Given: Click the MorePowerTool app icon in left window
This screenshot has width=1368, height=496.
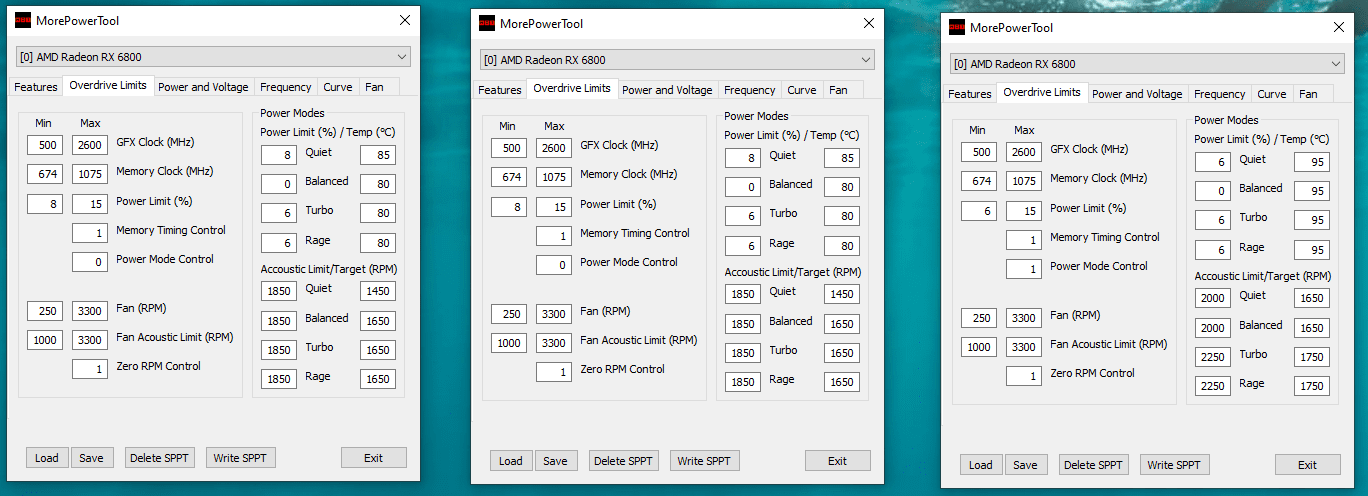Looking at the screenshot, I should coord(23,20).
